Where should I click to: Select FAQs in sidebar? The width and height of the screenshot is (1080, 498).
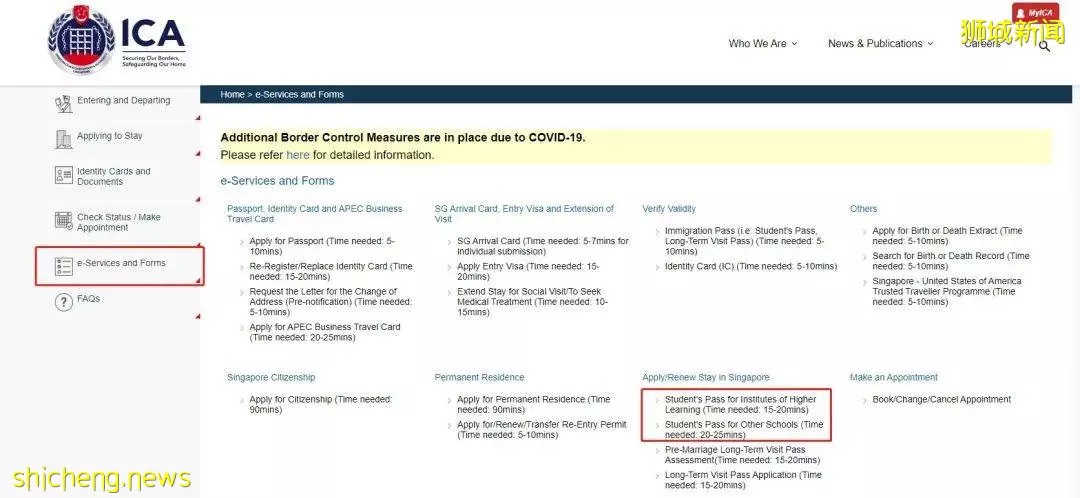pyautogui.click(x=88, y=299)
